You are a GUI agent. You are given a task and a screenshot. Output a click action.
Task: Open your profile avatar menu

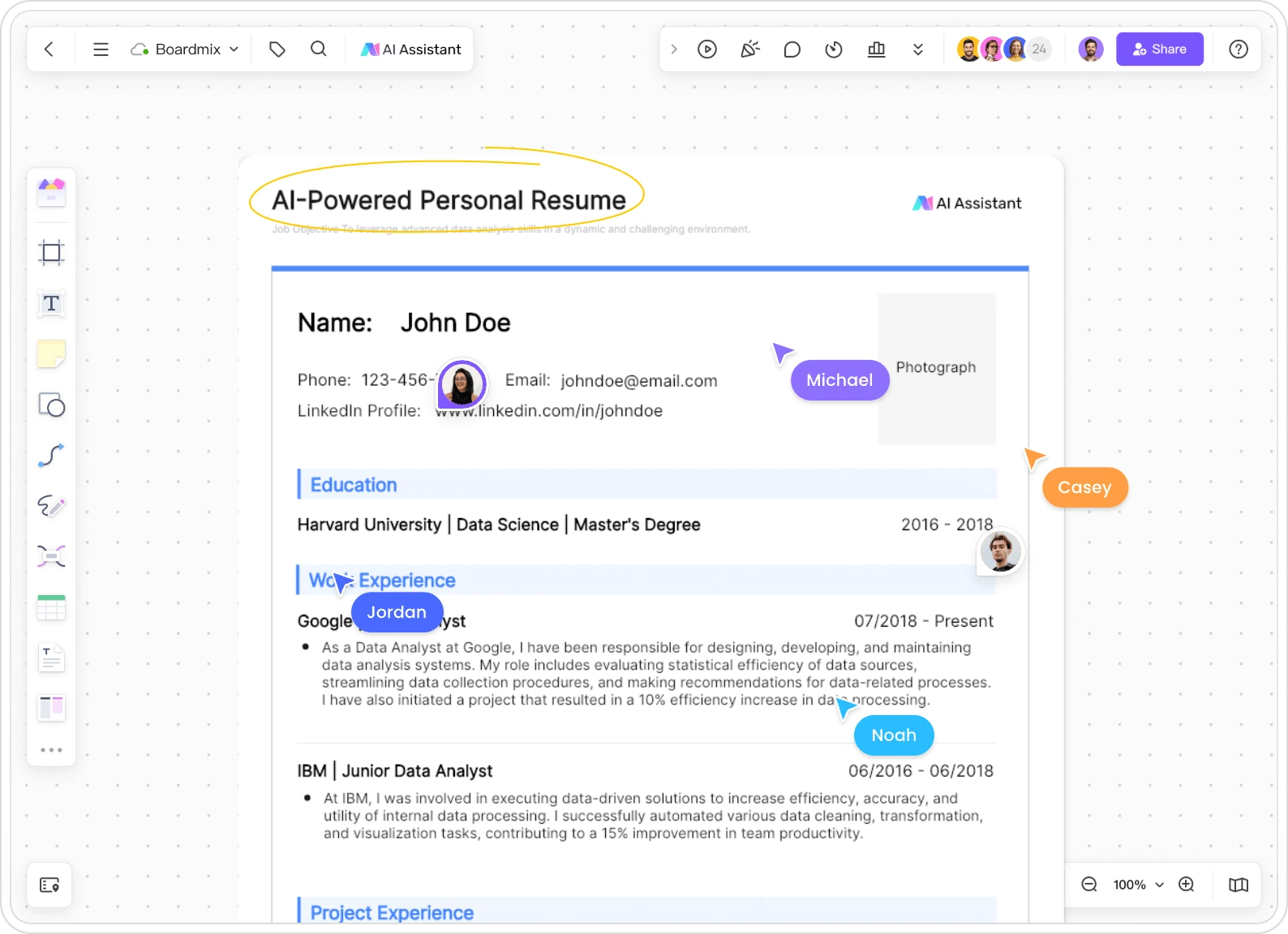[1091, 49]
